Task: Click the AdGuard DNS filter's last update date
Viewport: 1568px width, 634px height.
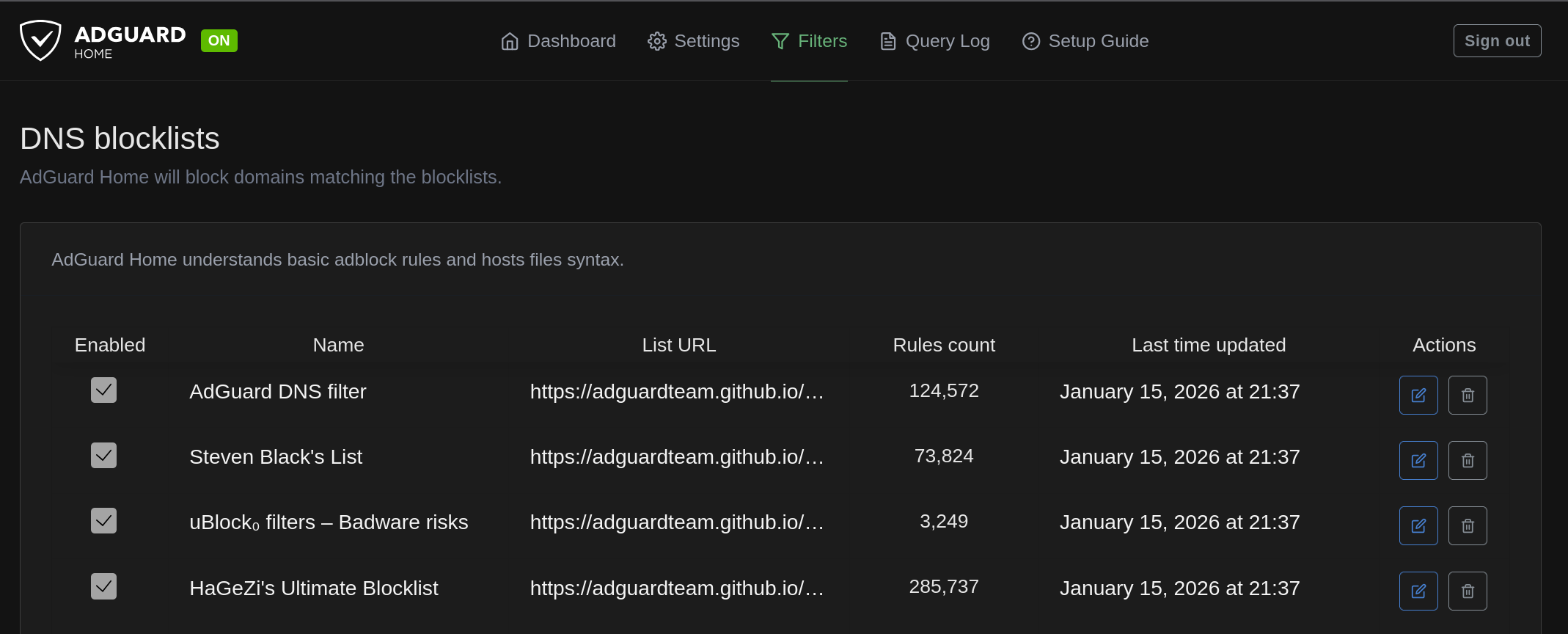Action: tap(1179, 392)
